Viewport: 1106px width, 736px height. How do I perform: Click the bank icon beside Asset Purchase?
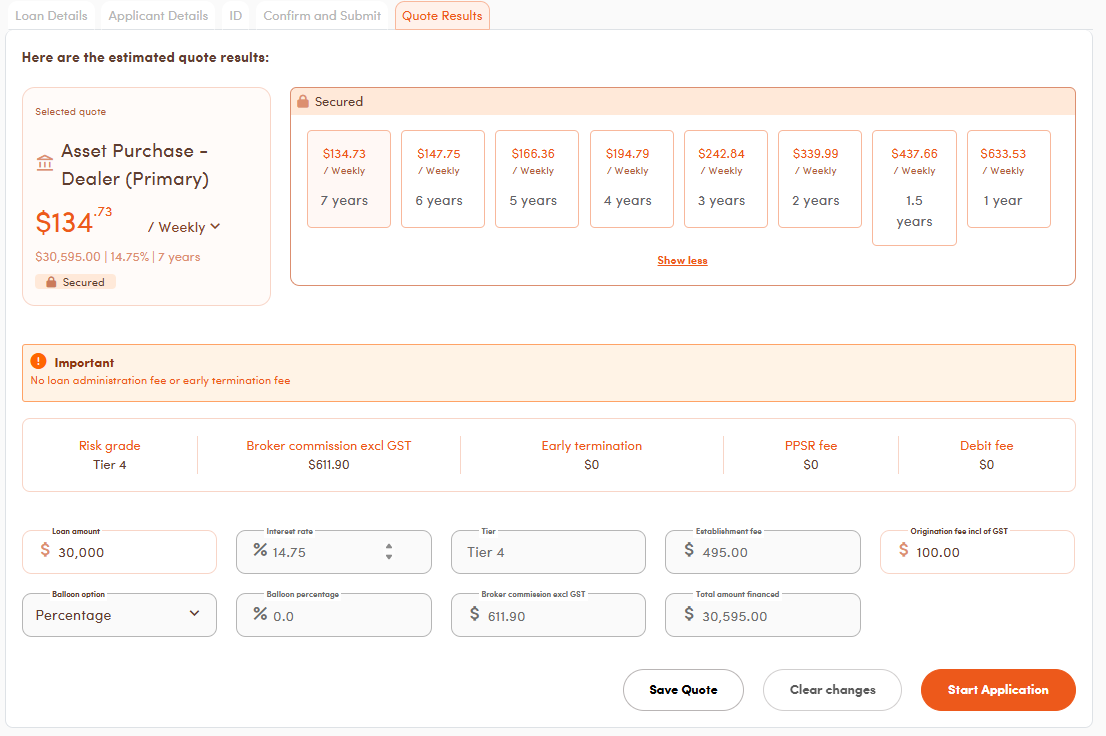click(45, 163)
